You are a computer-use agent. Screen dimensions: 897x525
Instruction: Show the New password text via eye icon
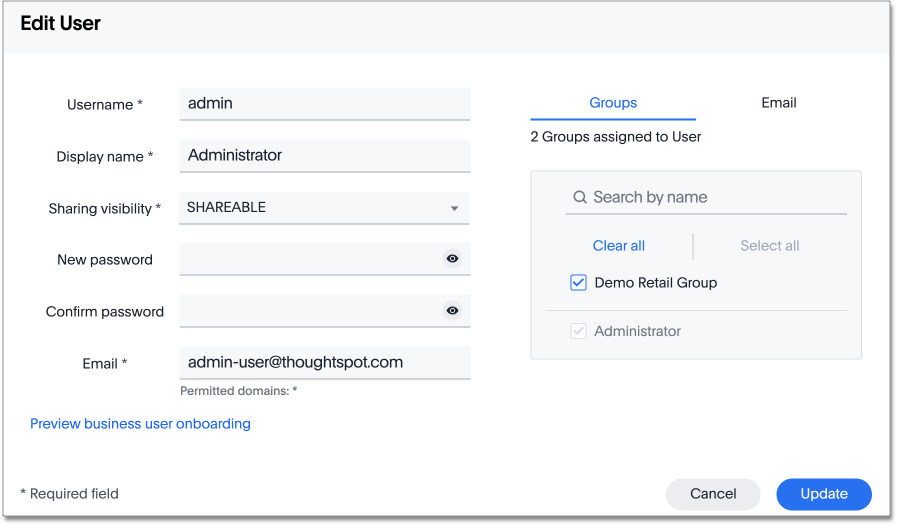point(452,259)
